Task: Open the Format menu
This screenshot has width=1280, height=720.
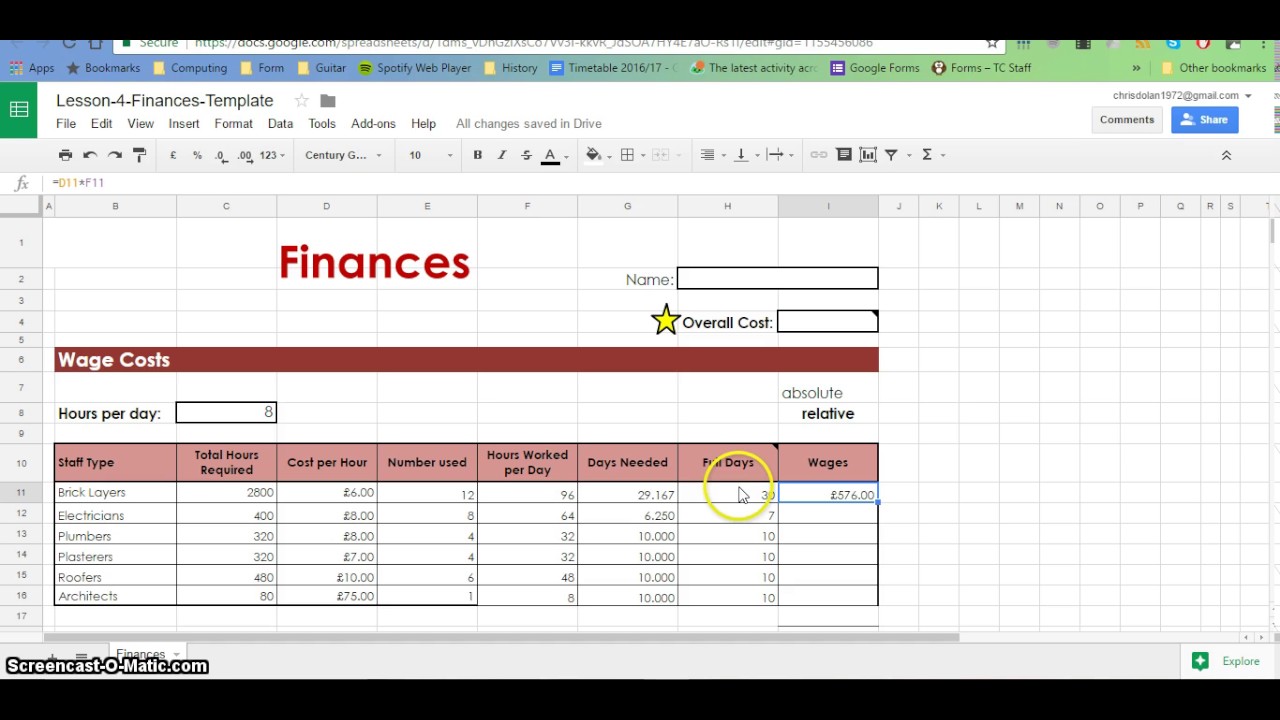Action: tap(233, 124)
